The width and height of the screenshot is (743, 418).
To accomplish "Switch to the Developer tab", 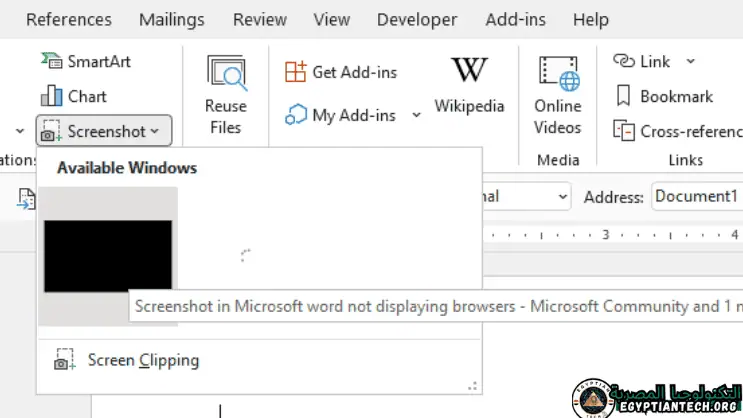I will pyautogui.click(x=417, y=20).
